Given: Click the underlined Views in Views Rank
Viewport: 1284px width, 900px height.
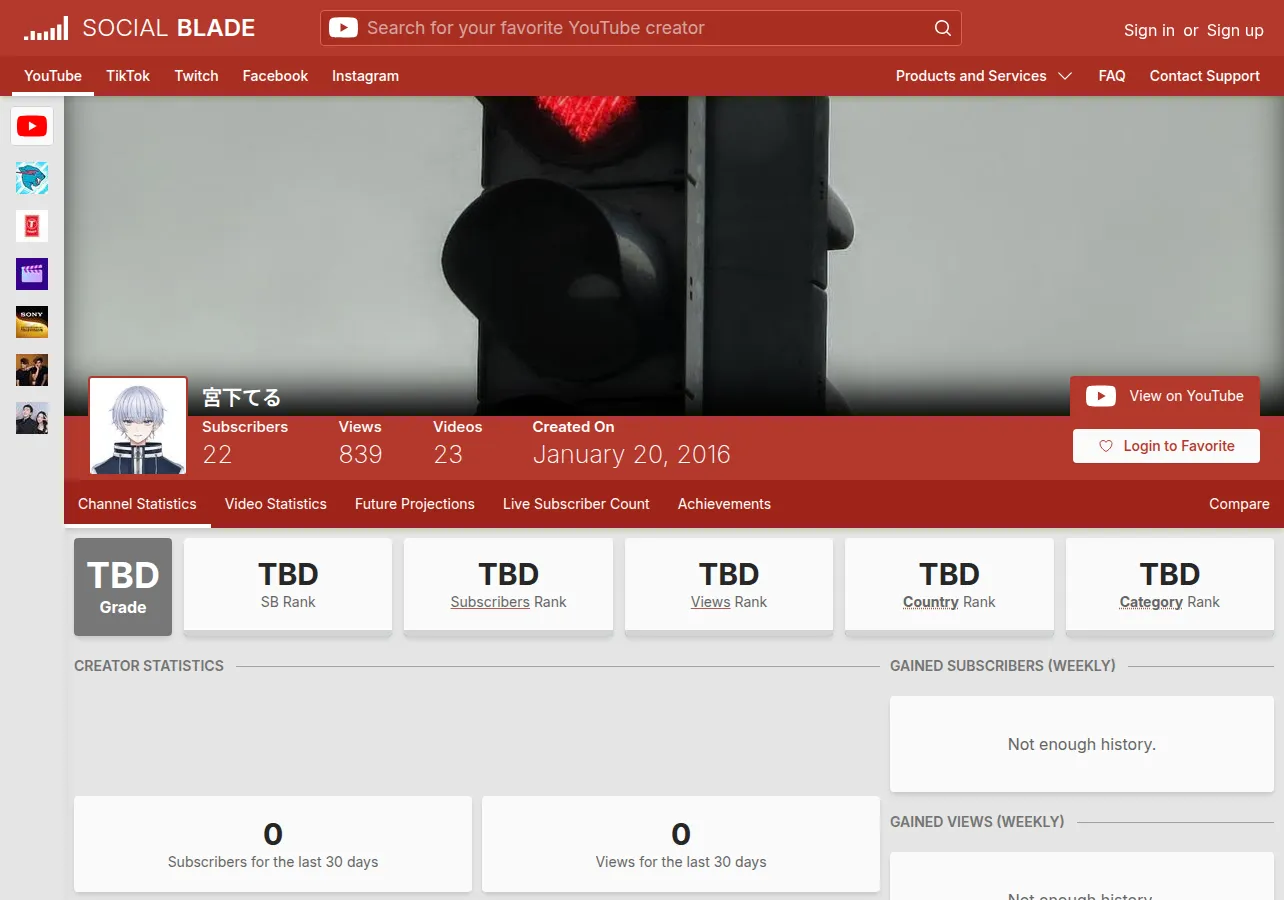Looking at the screenshot, I should [711, 602].
